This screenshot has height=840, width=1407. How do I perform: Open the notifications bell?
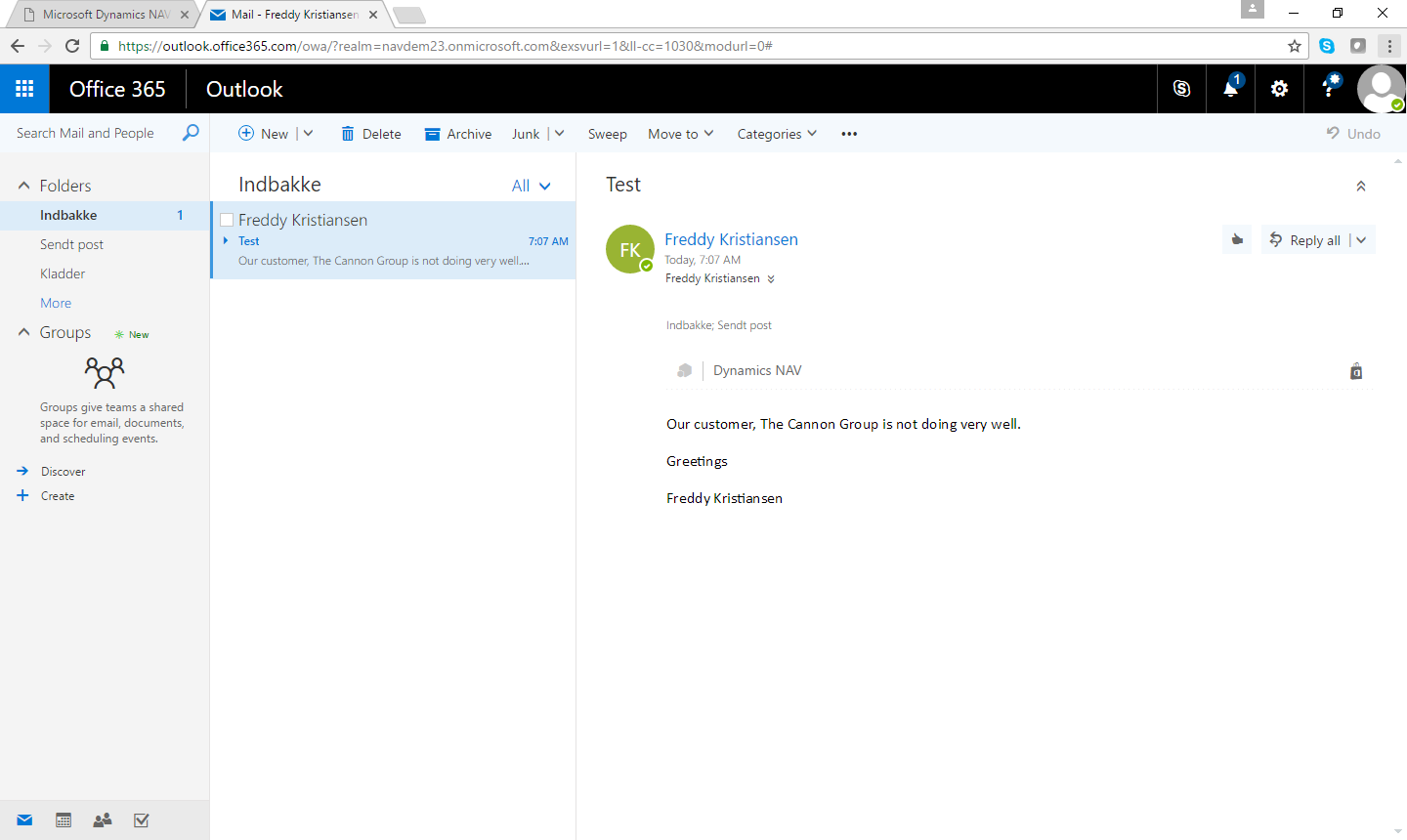pos(1230,89)
